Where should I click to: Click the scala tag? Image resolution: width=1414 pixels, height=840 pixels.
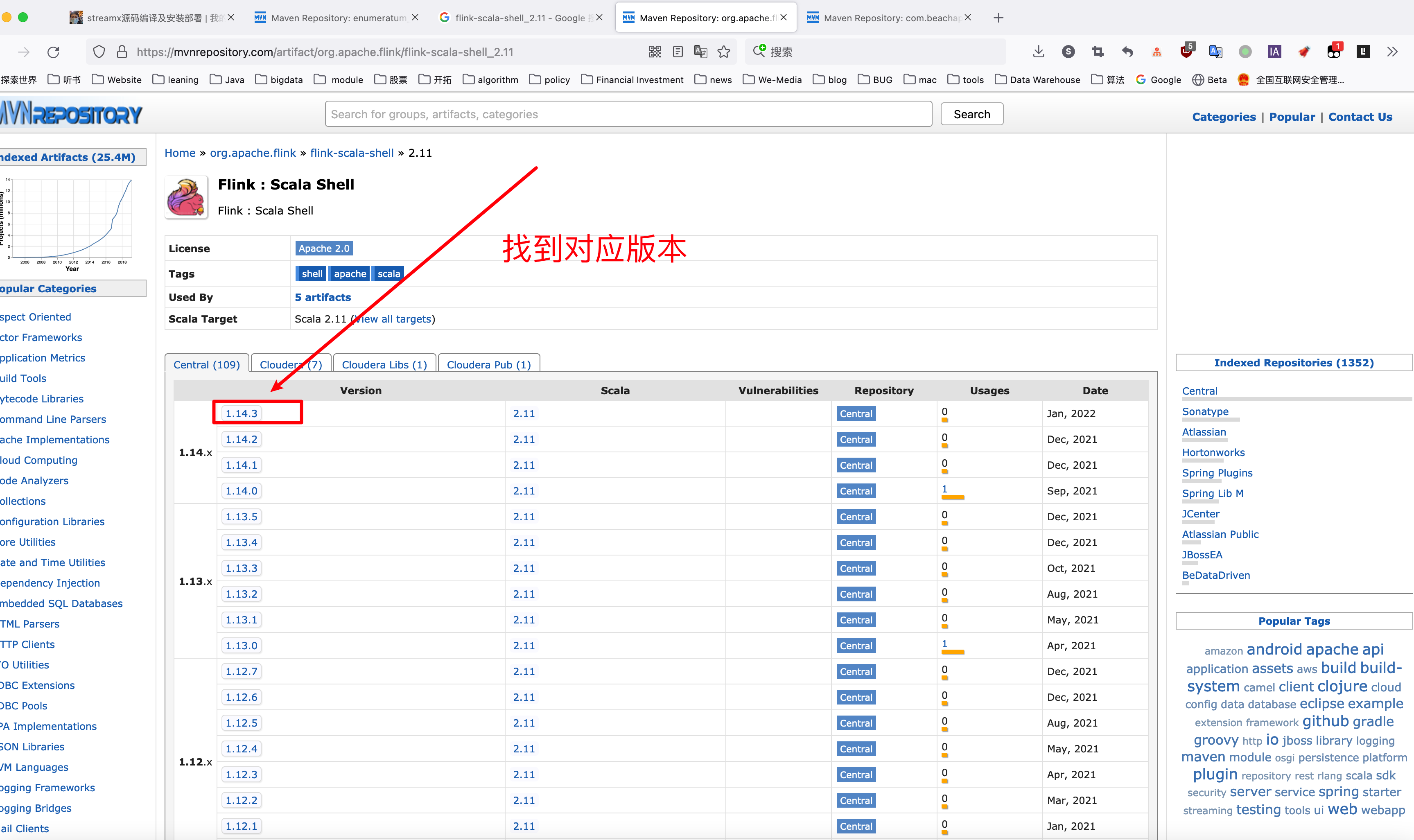389,273
